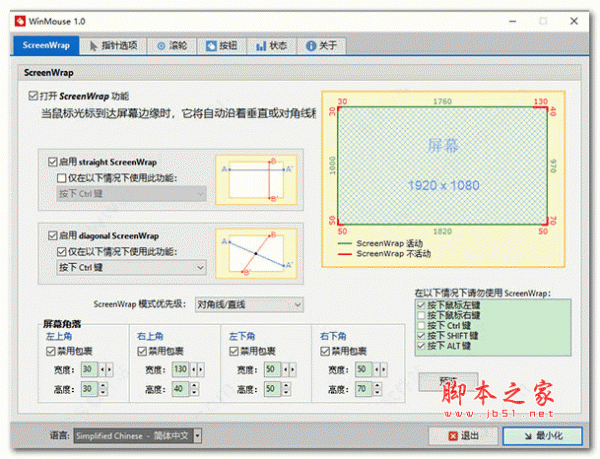Adjust 左上角 height spinner
The height and width of the screenshot is (459, 600).
tap(103, 389)
